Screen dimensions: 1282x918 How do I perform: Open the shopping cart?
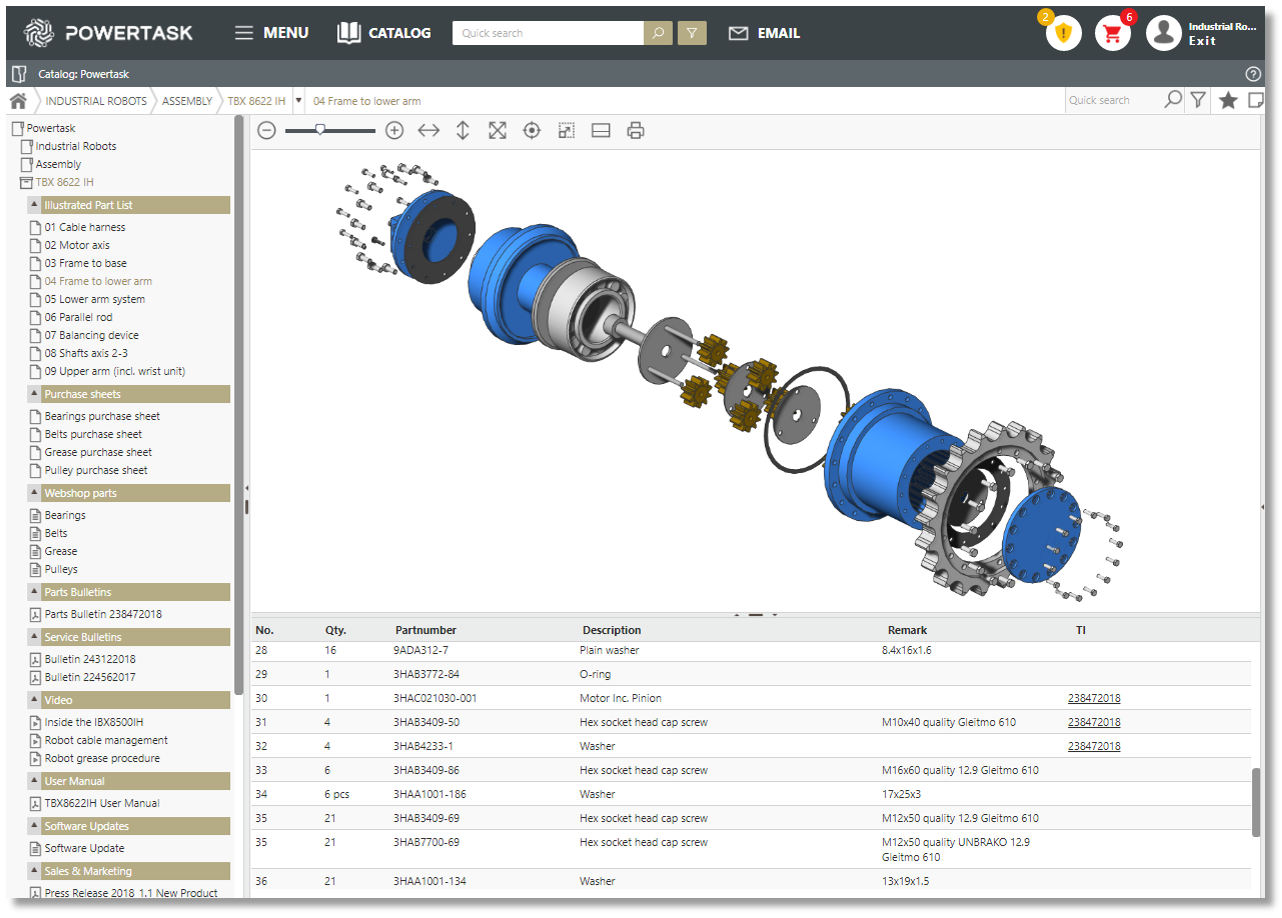point(1112,33)
